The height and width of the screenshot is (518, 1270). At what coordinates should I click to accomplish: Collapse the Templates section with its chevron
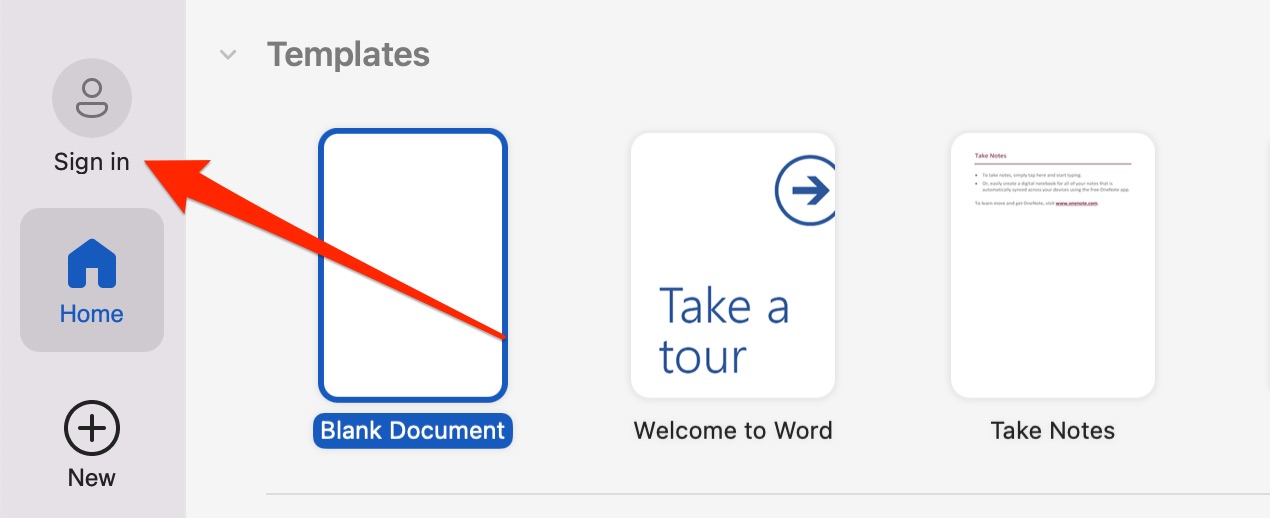point(228,54)
